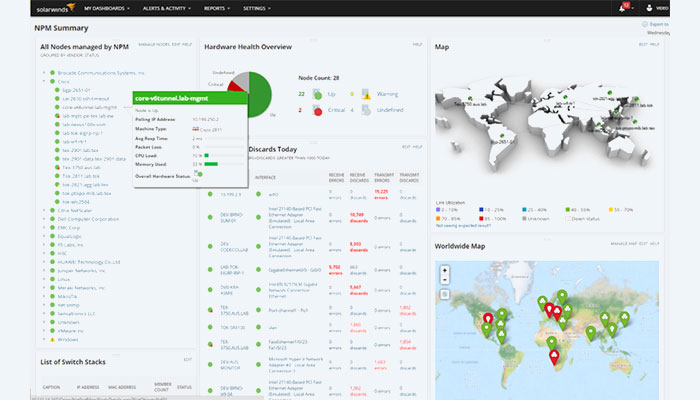
Task: Click the 19,225 errors value
Action: click(381, 194)
